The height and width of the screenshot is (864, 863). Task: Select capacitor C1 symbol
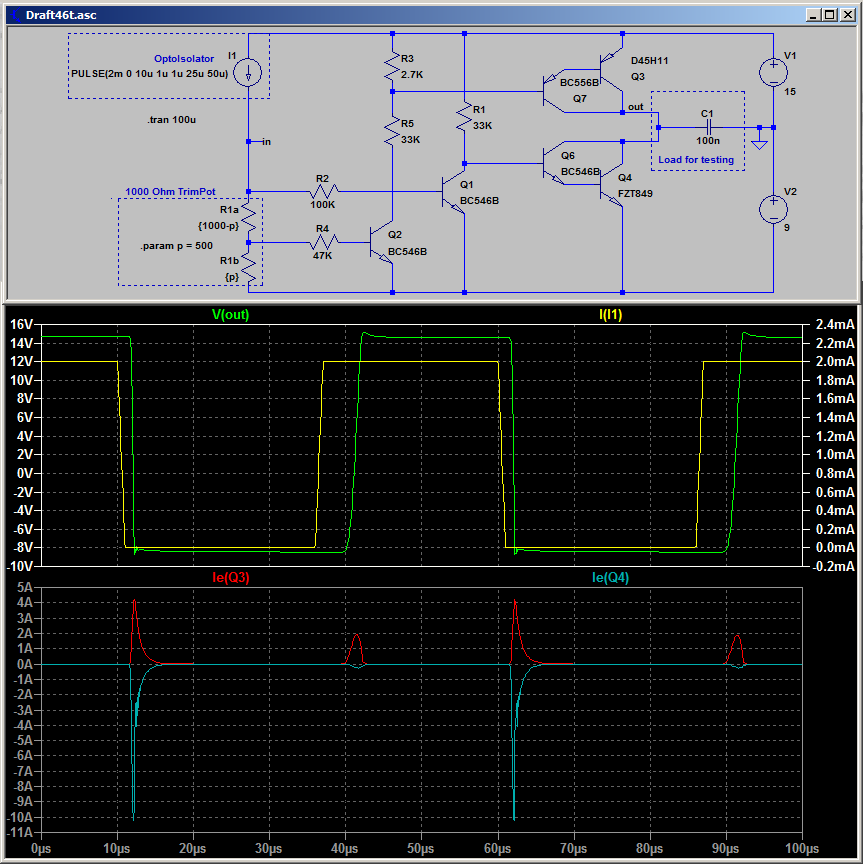click(x=709, y=128)
